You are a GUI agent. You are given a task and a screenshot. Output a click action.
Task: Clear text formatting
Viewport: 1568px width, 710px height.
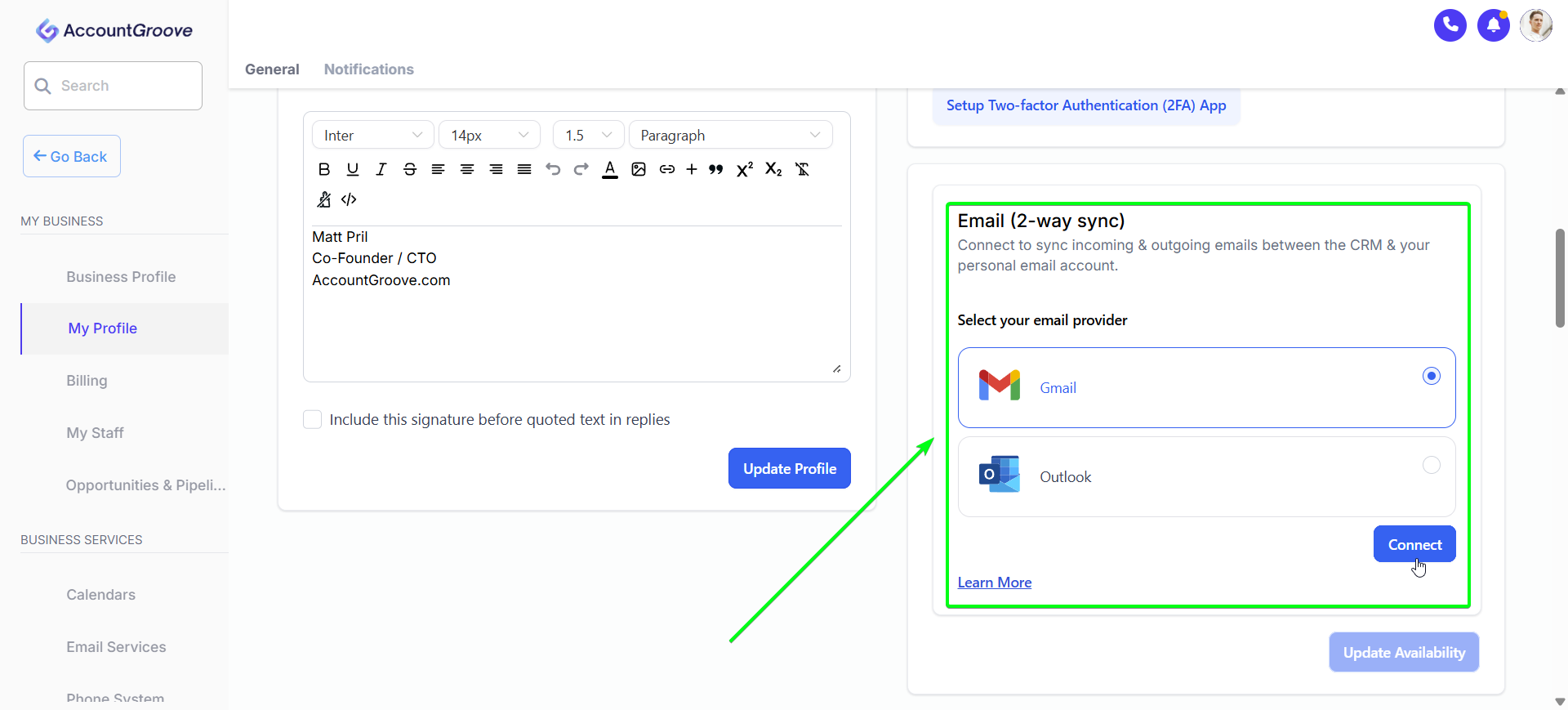tap(802, 169)
